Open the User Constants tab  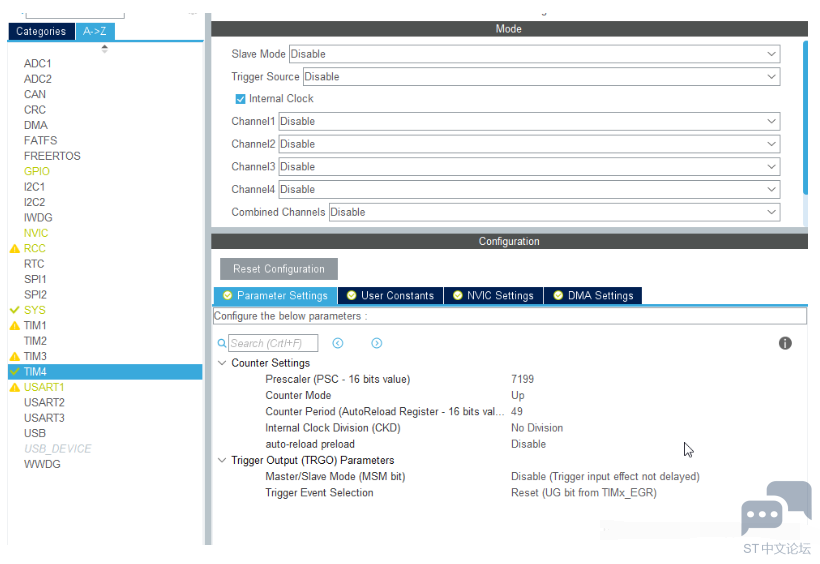coord(391,296)
